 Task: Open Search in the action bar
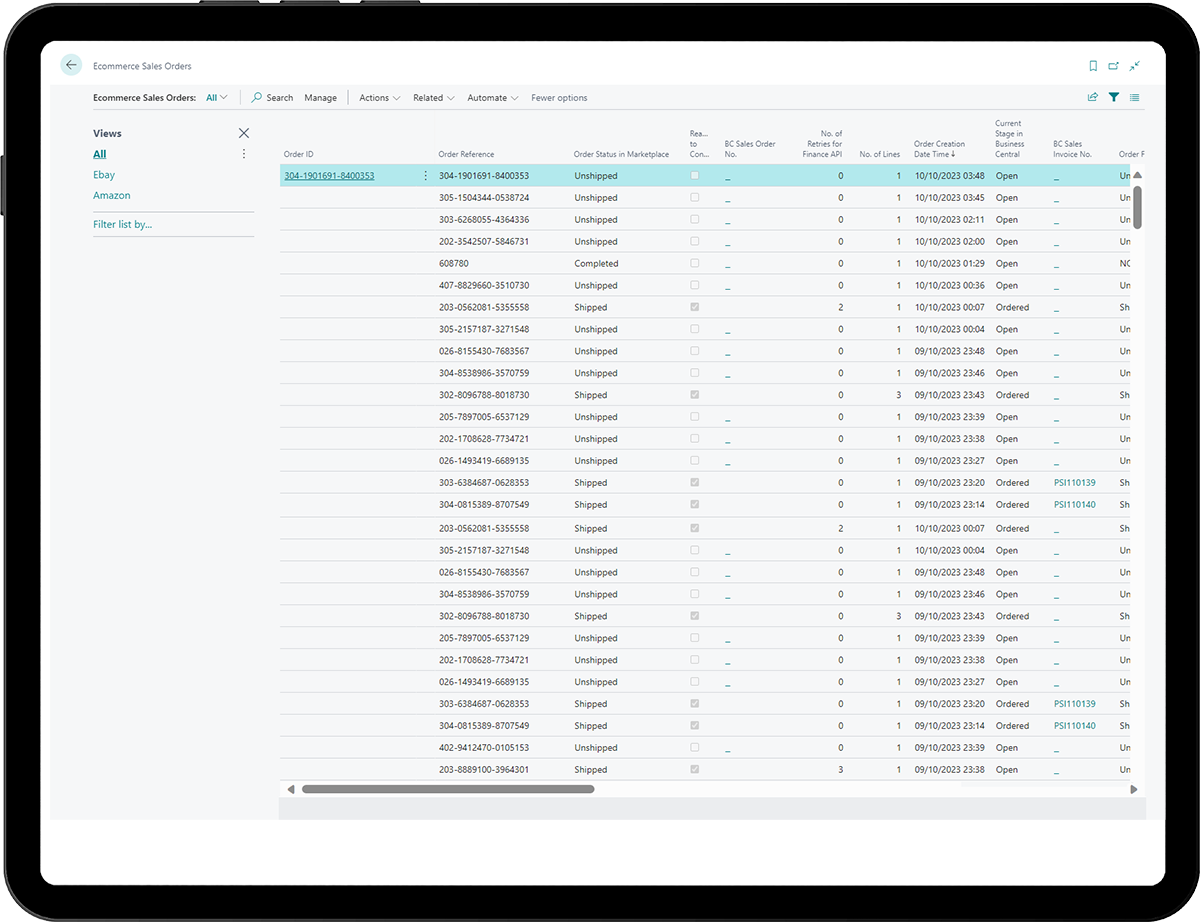pos(272,98)
